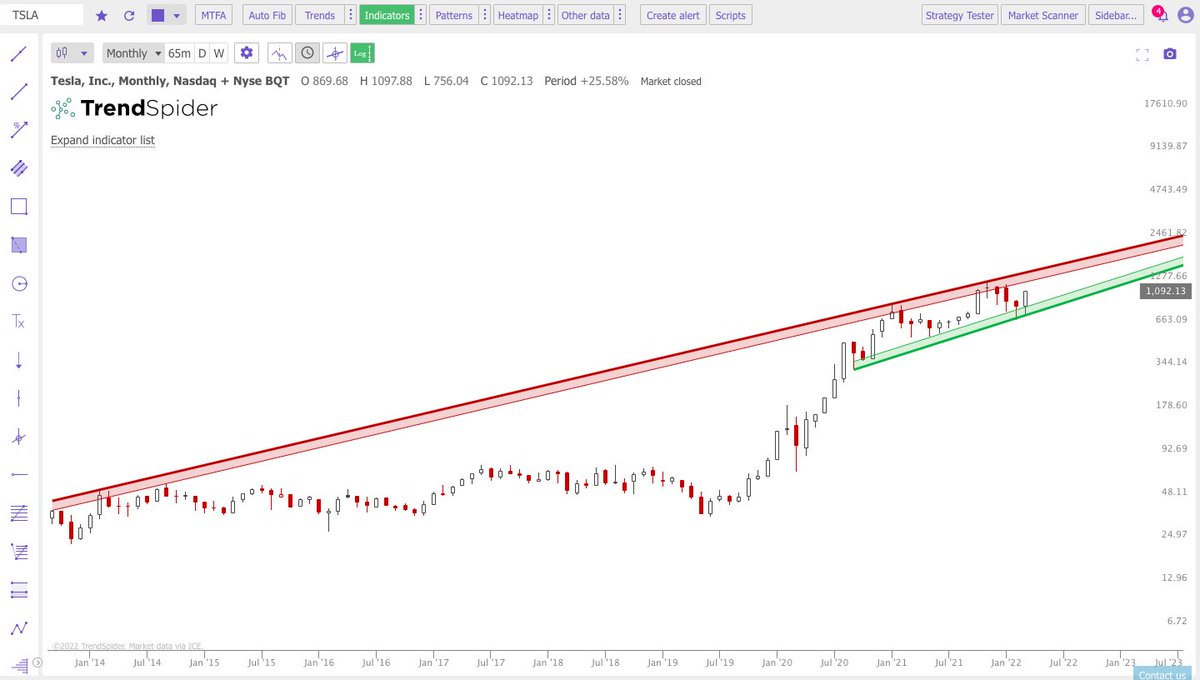The image size is (1200, 680).
Task: Open the Scripts menu
Action: [731, 16]
